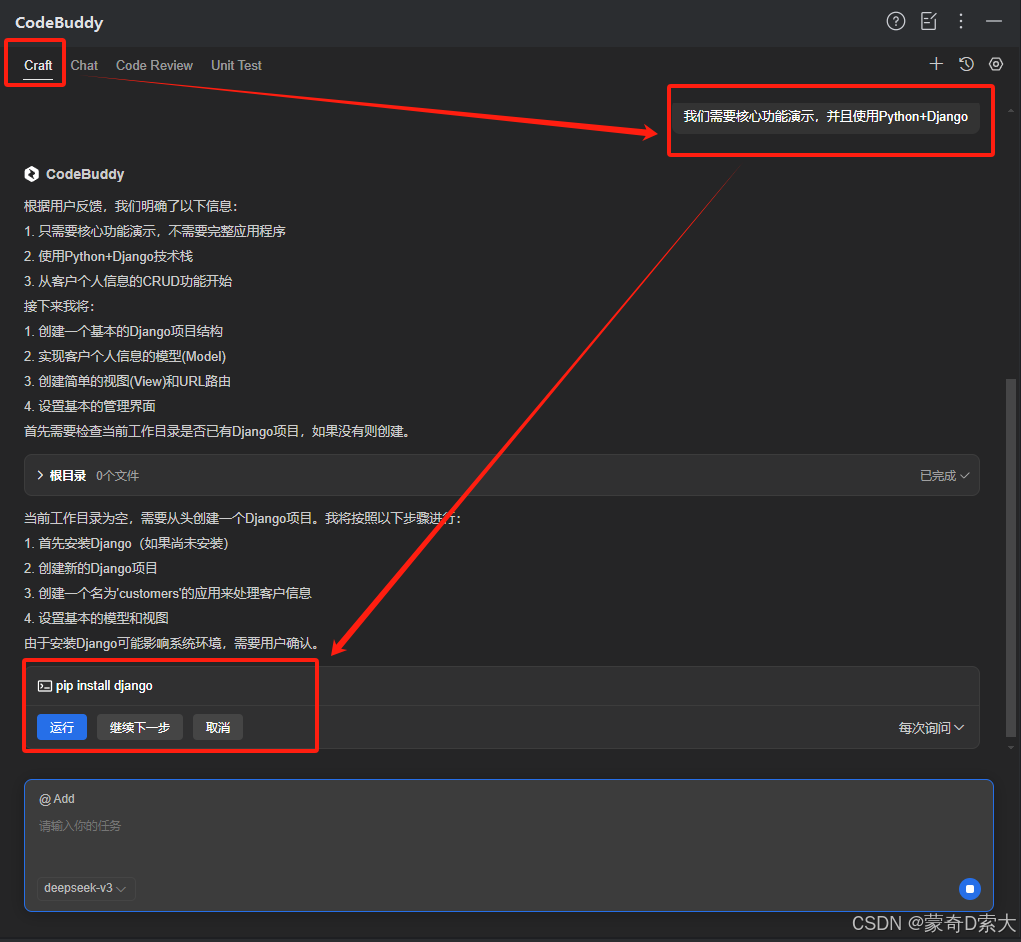Click the line starting '根据用户反馈'

point(130,206)
